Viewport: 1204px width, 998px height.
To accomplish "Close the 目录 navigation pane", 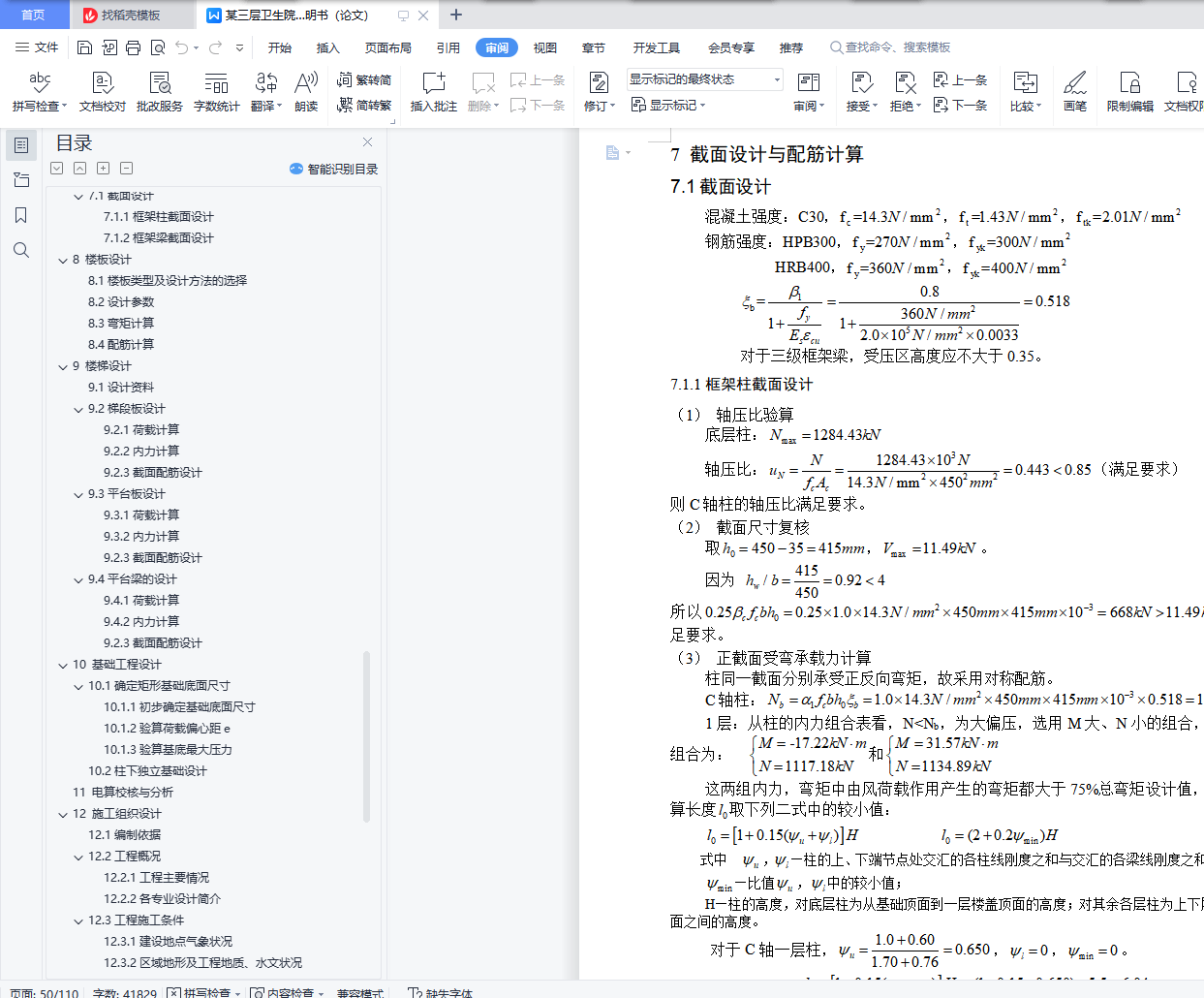I will (368, 141).
